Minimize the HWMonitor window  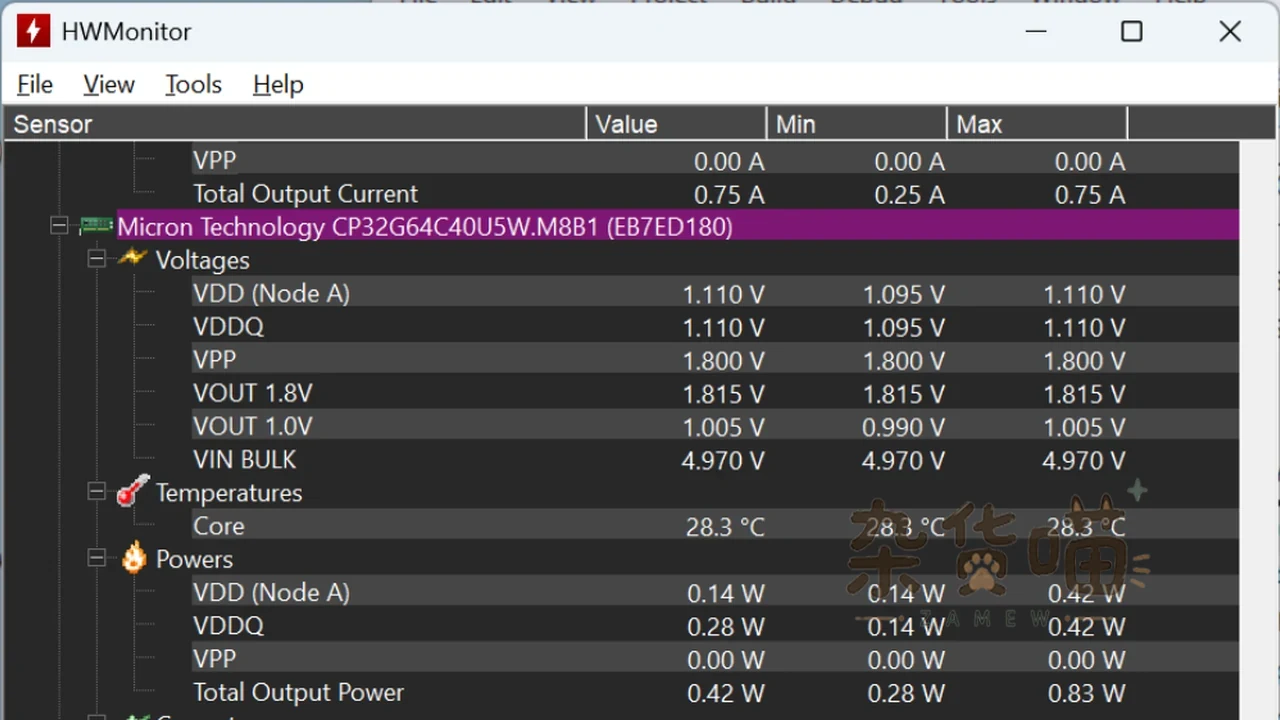[x=1036, y=32]
